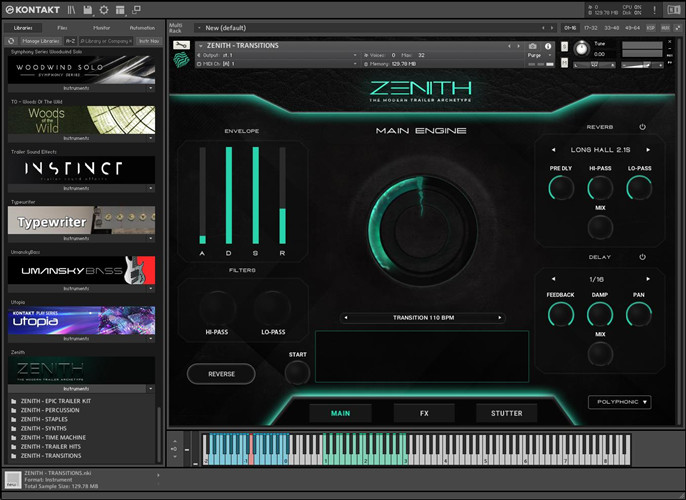686x500 pixels.
Task: Toggle the Delay power button
Action: click(643, 257)
